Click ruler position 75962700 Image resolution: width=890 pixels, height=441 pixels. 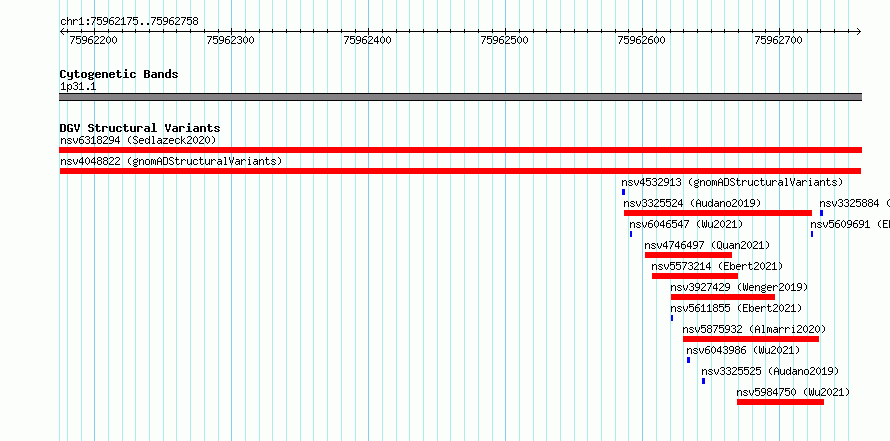click(x=779, y=40)
